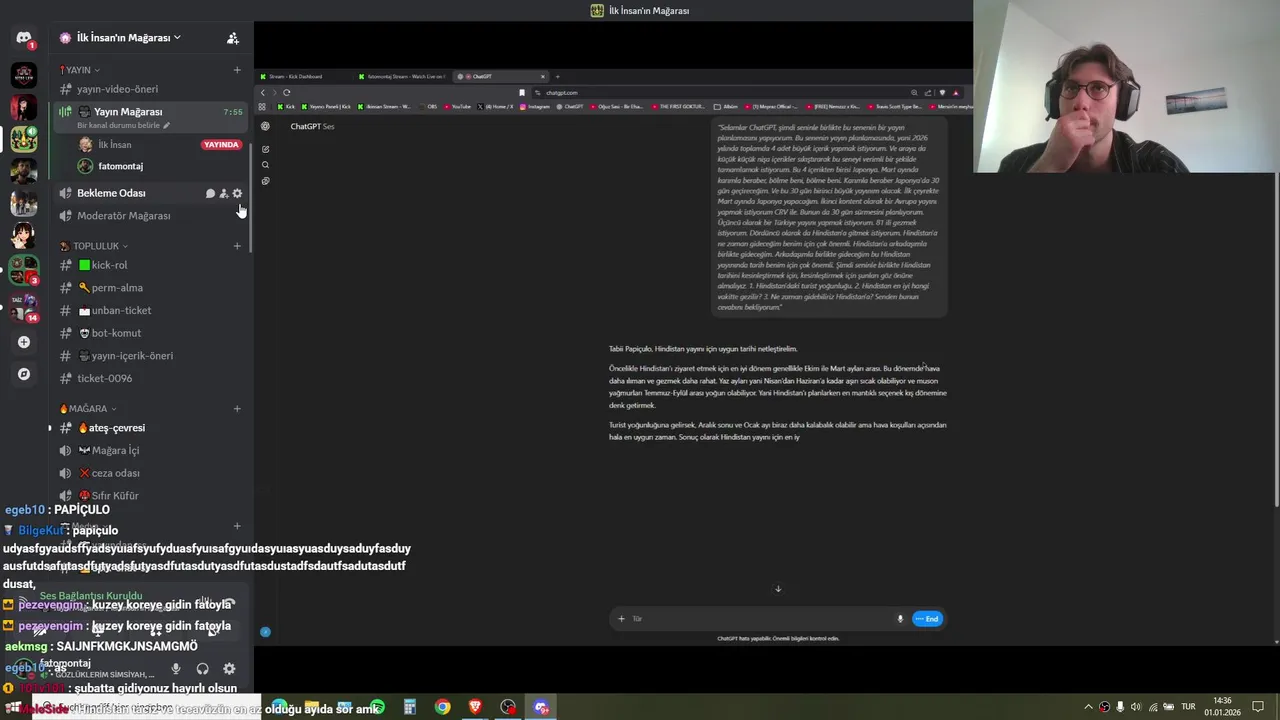This screenshot has width=1280, height=720.
Task: Select user fatomontaj in voice channel
Action: 120,166
